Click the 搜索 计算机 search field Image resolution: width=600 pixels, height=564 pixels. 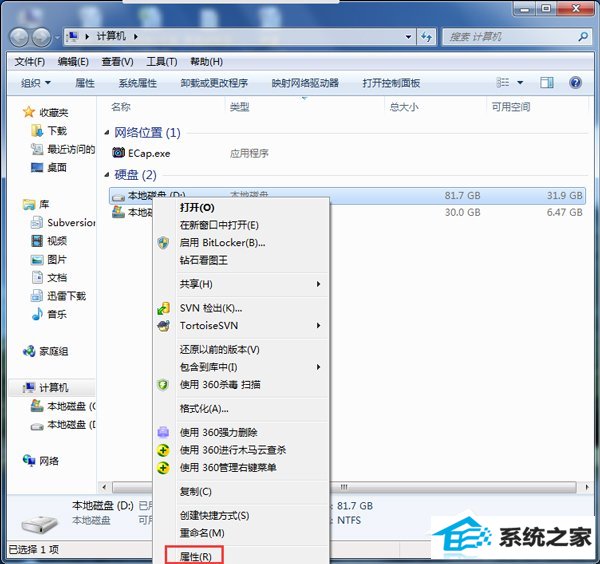pos(515,37)
